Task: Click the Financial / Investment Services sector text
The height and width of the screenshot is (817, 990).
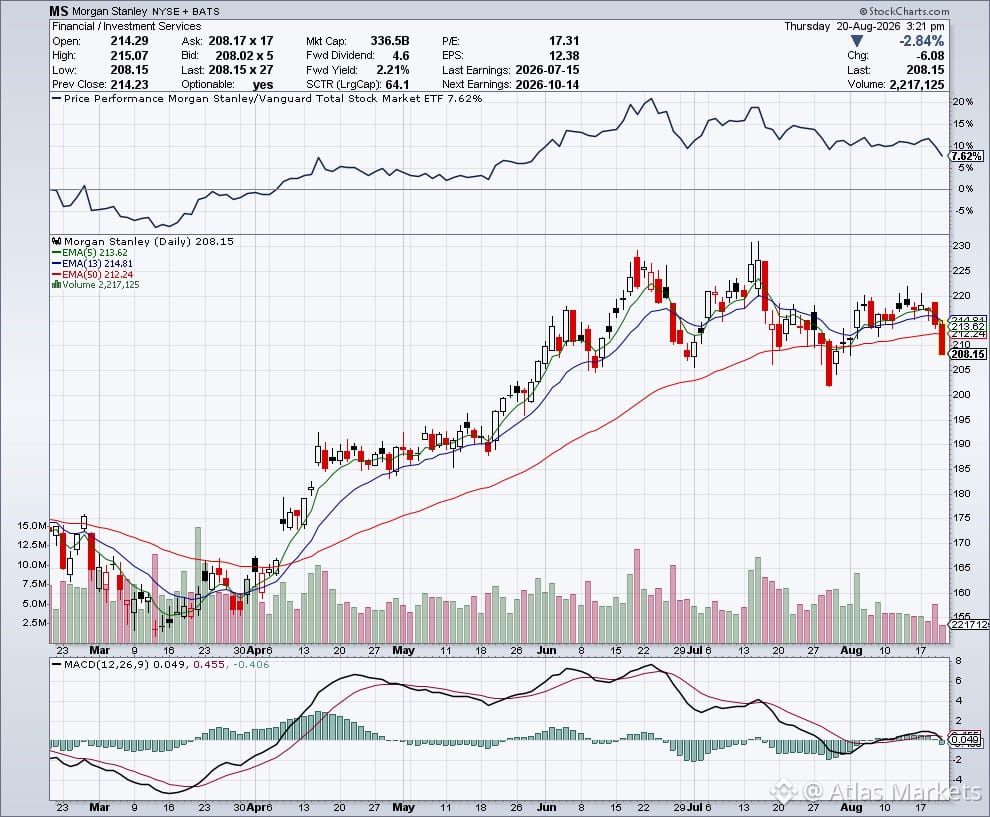Action: [126, 26]
